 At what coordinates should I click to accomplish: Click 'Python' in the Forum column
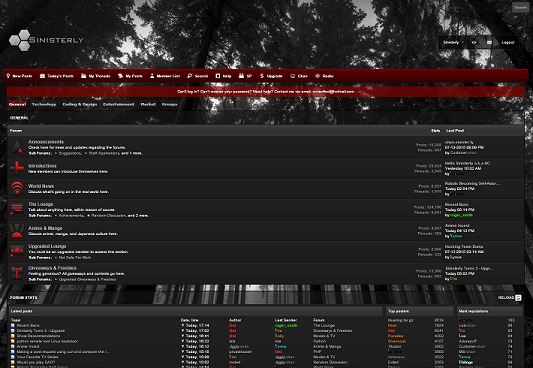point(320,341)
